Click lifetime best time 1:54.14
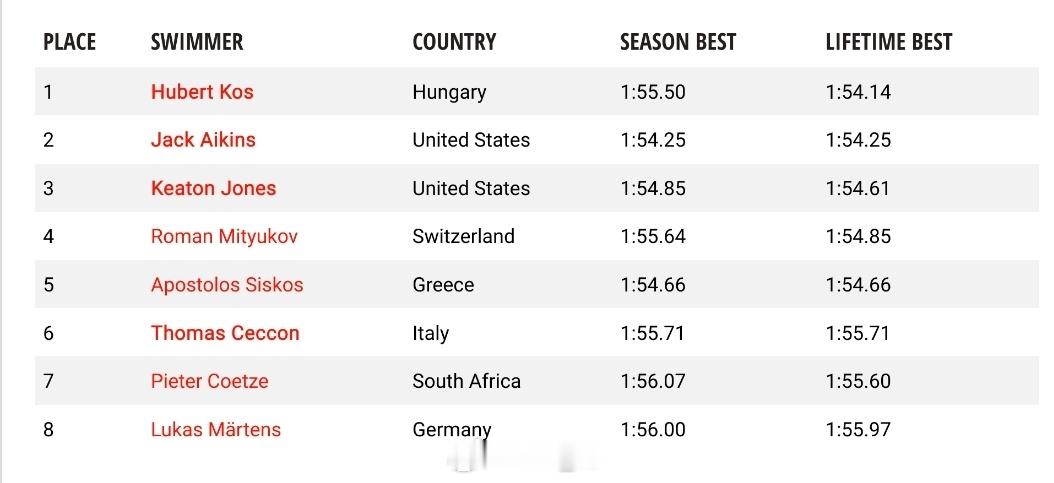The height and width of the screenshot is (483, 1054). coord(858,91)
